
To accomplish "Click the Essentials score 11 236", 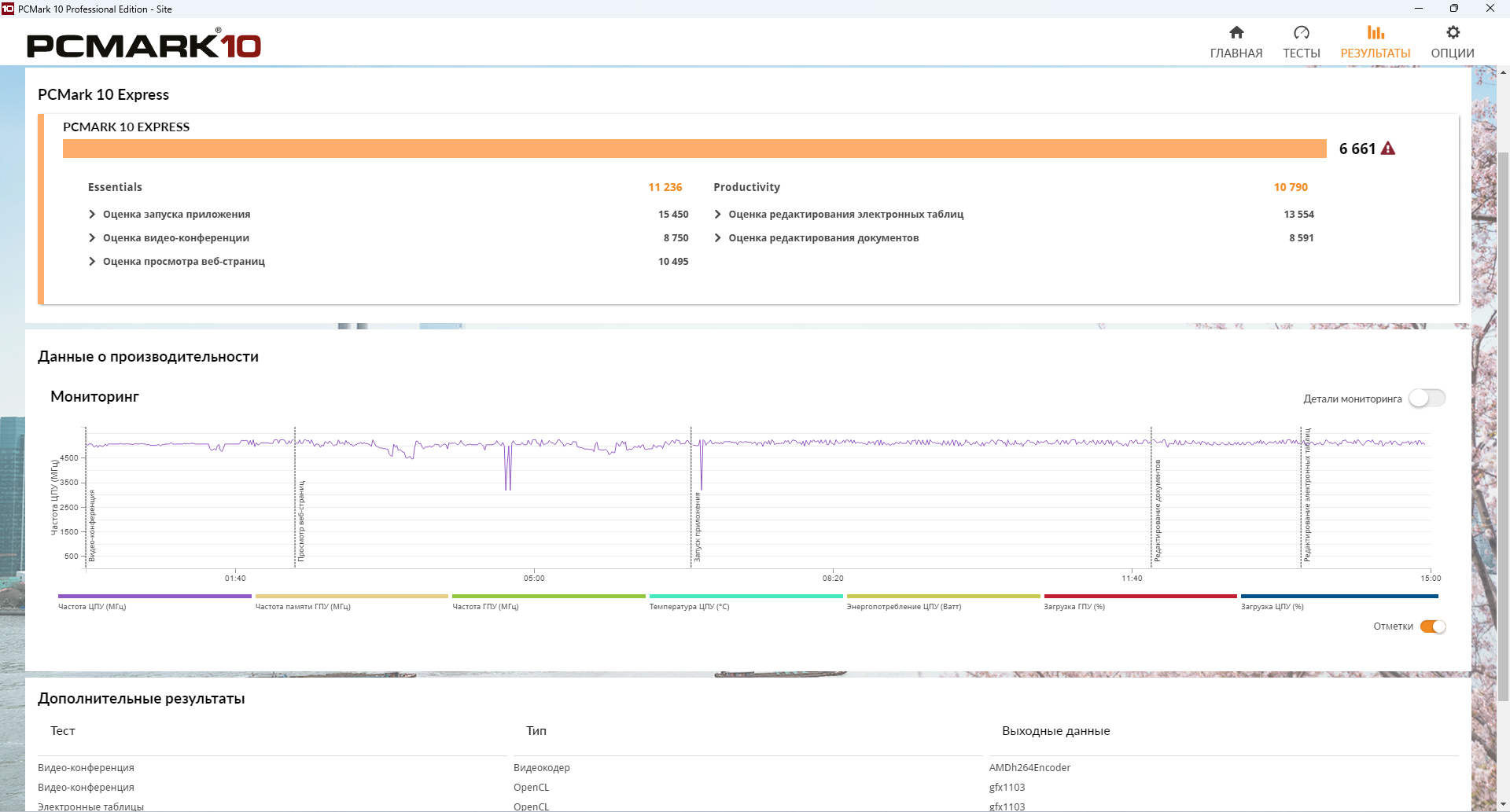I will (665, 187).
